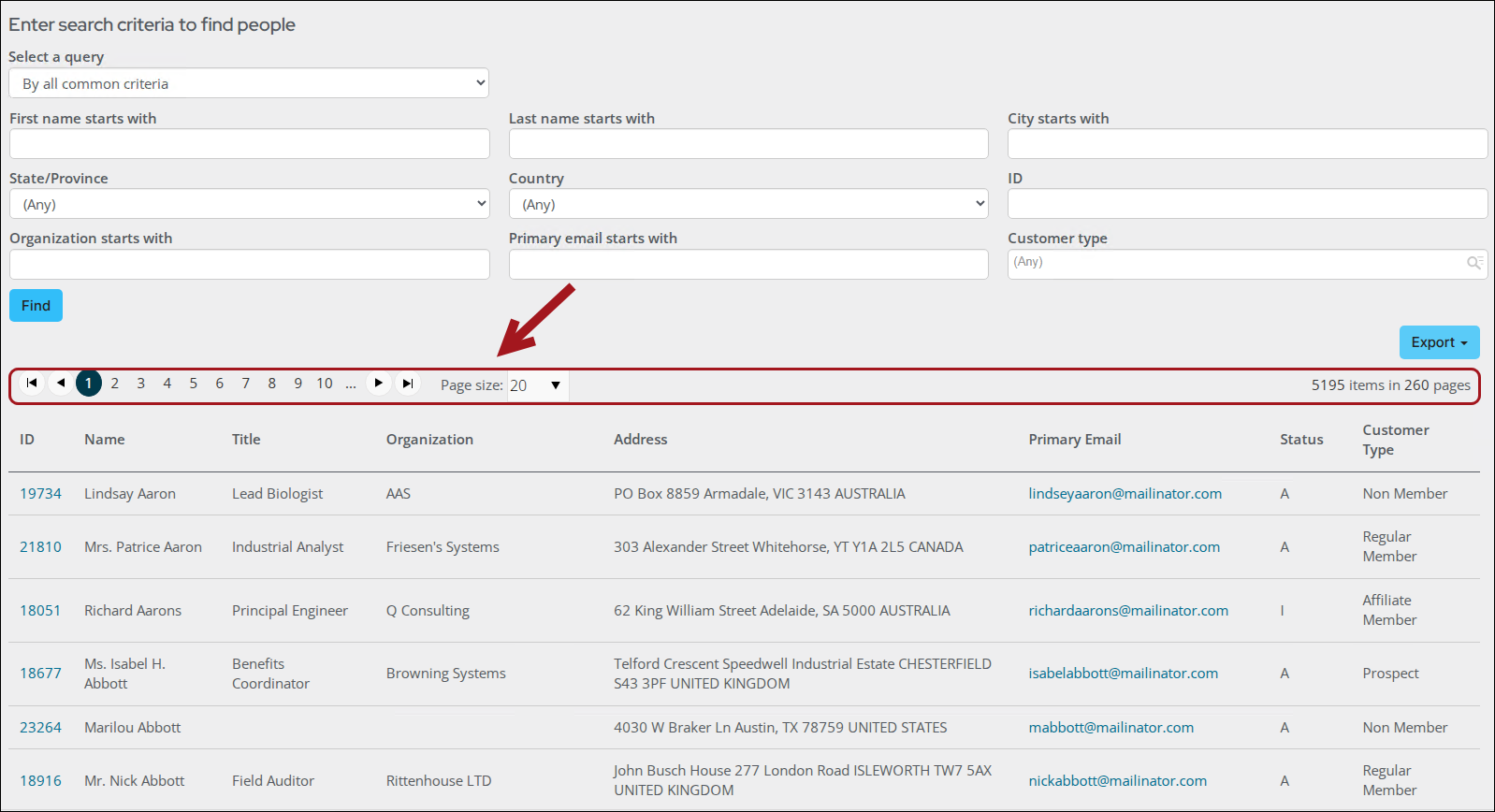Screen dimensions: 1495x812
Task: Open record ID 19734
Action: point(40,494)
